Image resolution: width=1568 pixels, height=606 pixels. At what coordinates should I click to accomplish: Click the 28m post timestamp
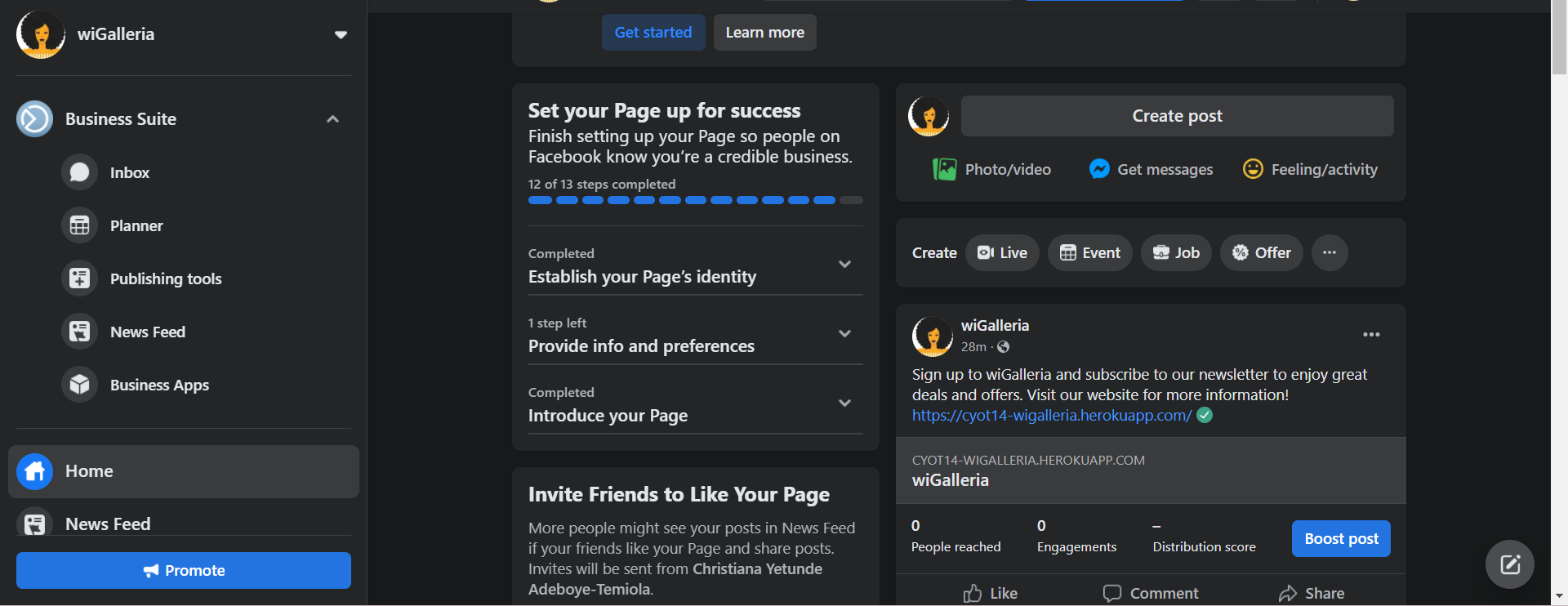(973, 347)
